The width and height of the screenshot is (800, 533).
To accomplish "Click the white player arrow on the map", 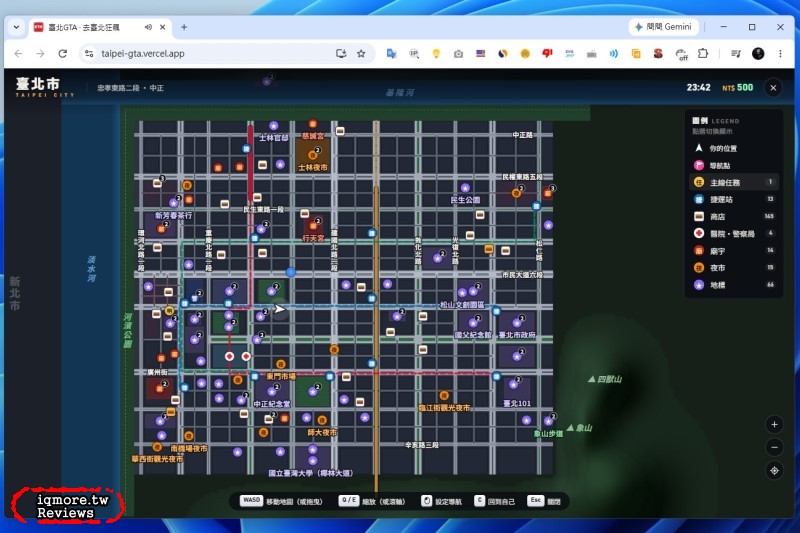I will [280, 309].
